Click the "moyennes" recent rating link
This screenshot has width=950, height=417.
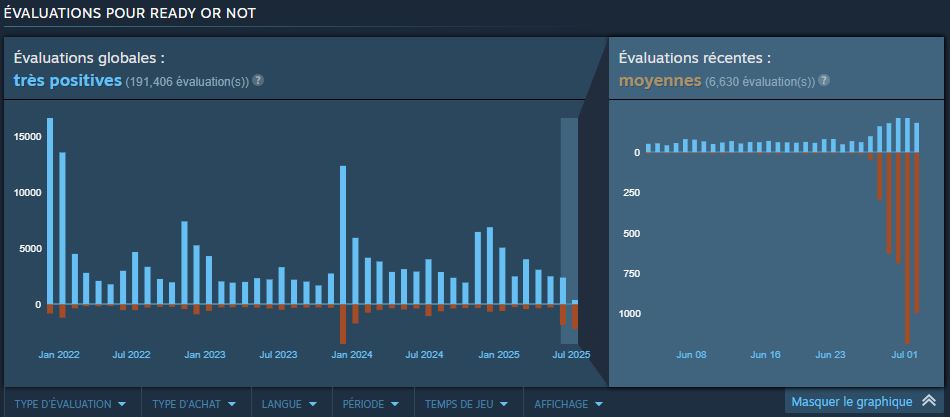(x=659, y=80)
